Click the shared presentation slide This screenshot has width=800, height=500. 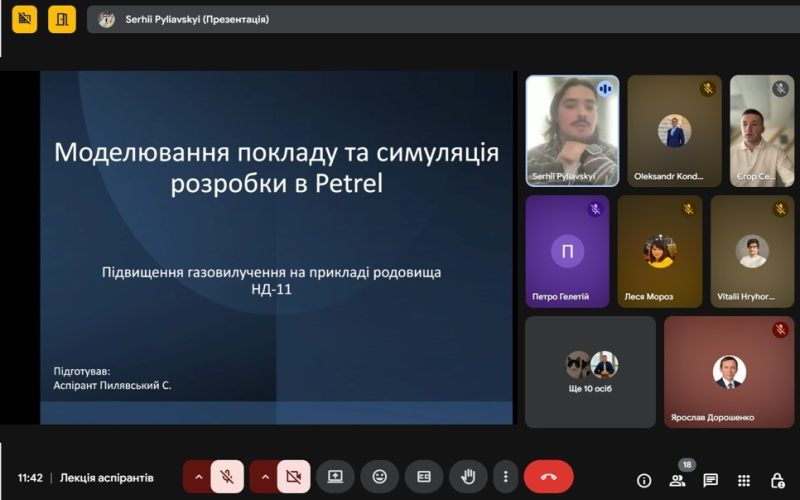point(277,247)
